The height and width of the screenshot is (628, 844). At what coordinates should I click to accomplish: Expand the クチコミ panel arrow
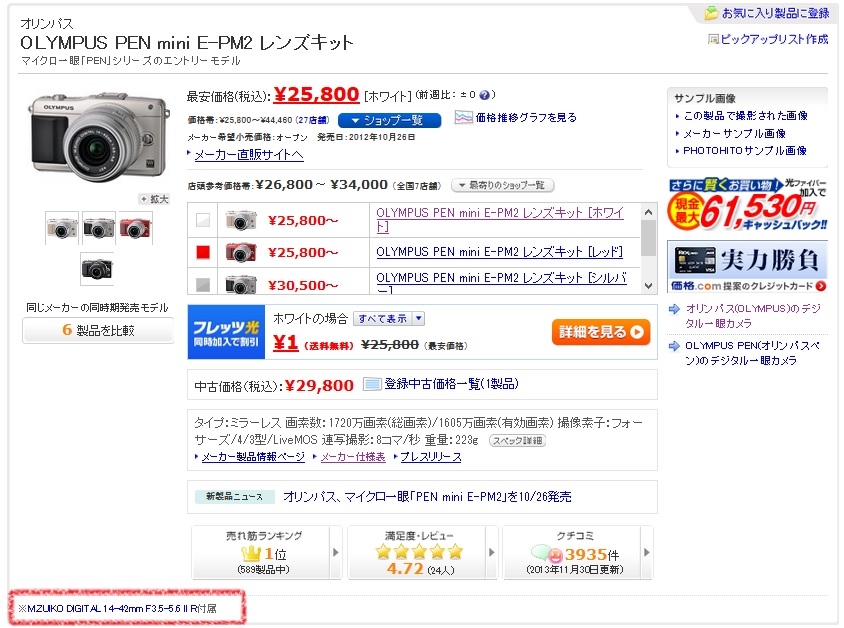tap(647, 552)
